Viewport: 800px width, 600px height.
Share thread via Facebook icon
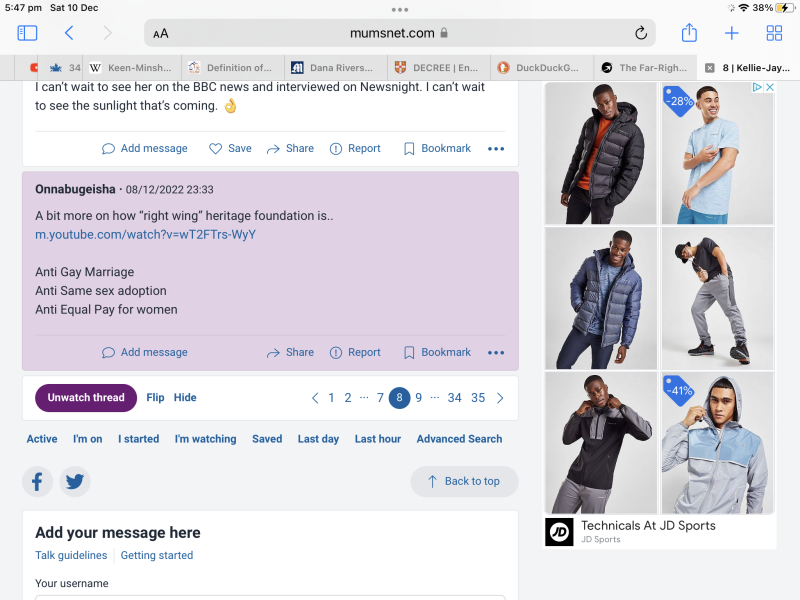pyautogui.click(x=38, y=481)
